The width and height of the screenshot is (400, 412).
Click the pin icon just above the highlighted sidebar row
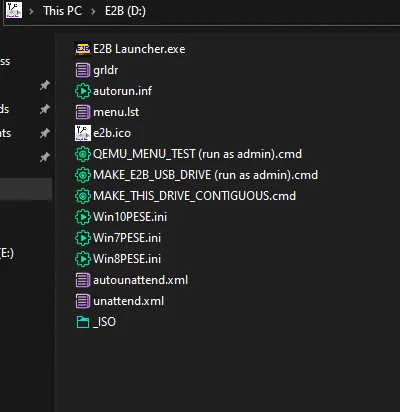tap(45, 157)
